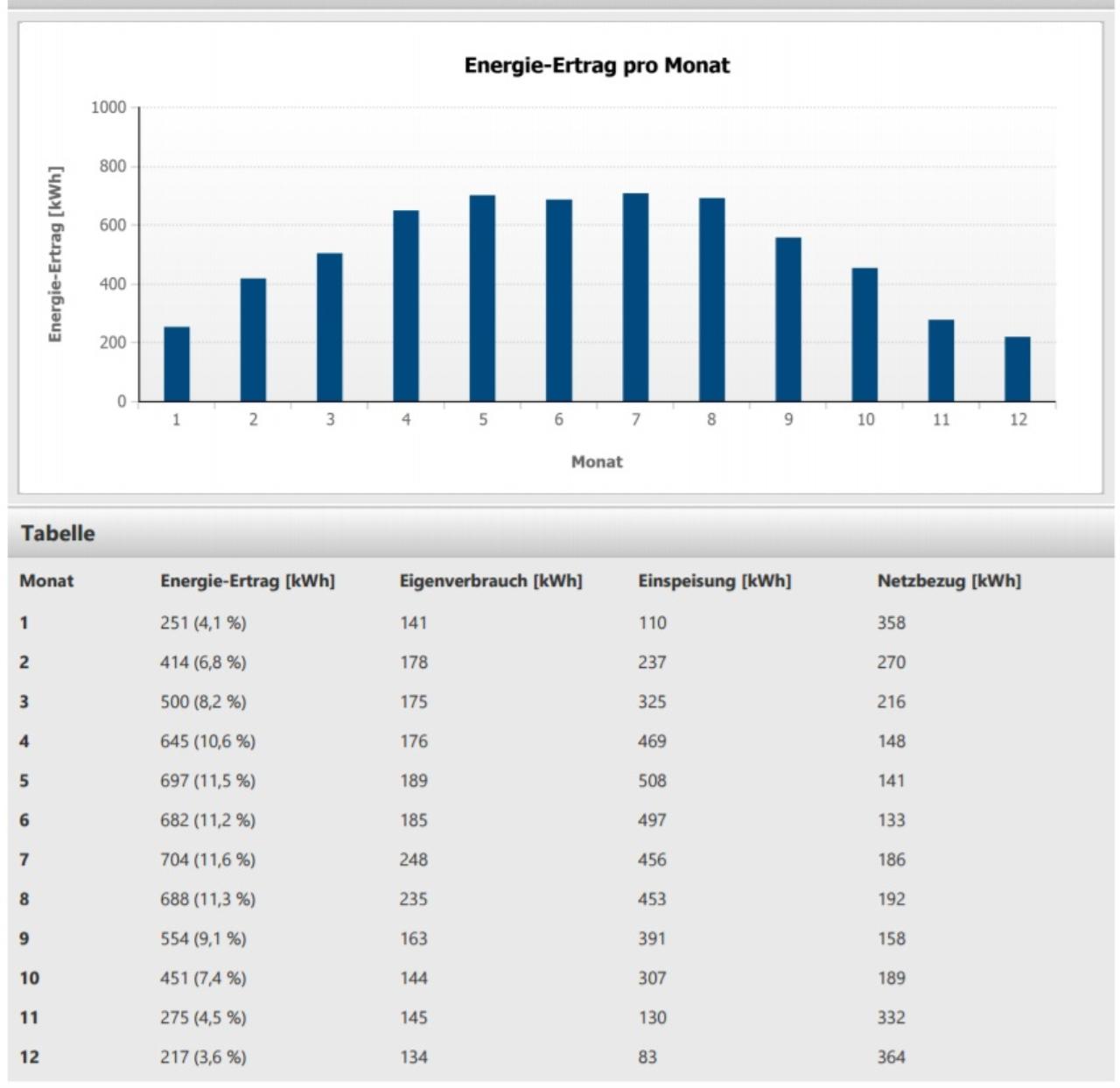Click Einspeisung value 83 in month 12 row
1120x1088 pixels.
tap(647, 1056)
